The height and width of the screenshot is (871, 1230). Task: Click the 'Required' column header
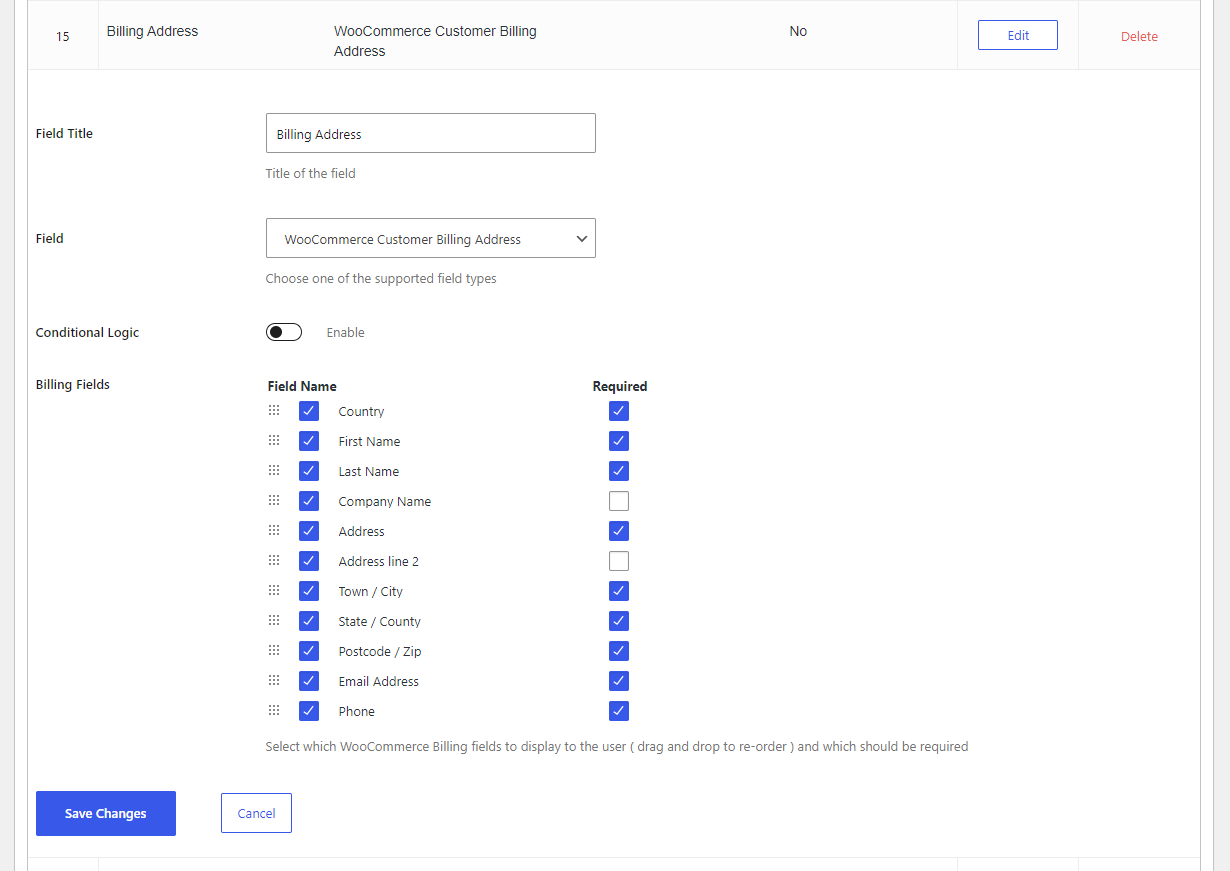click(x=620, y=386)
